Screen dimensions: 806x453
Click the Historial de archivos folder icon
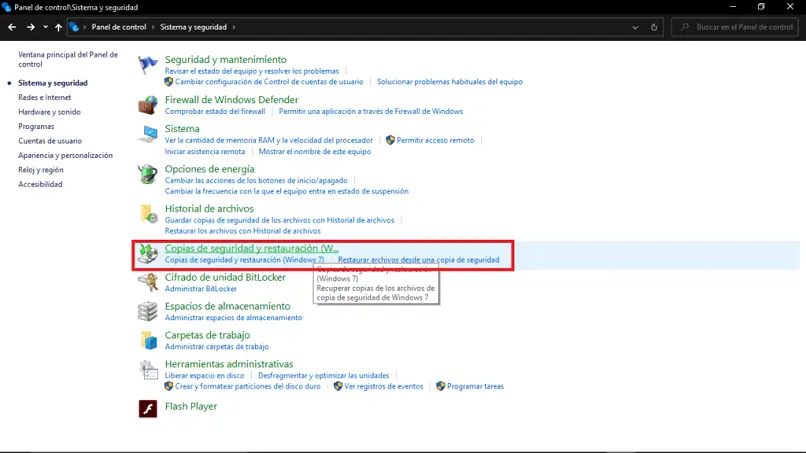(148, 214)
